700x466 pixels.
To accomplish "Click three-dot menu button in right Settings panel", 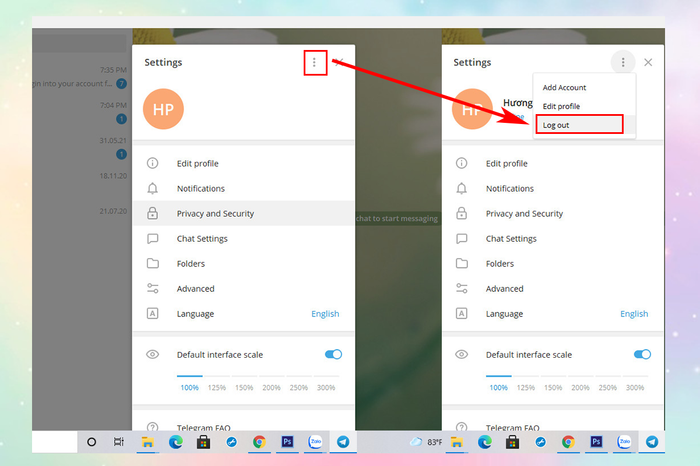I will click(623, 62).
